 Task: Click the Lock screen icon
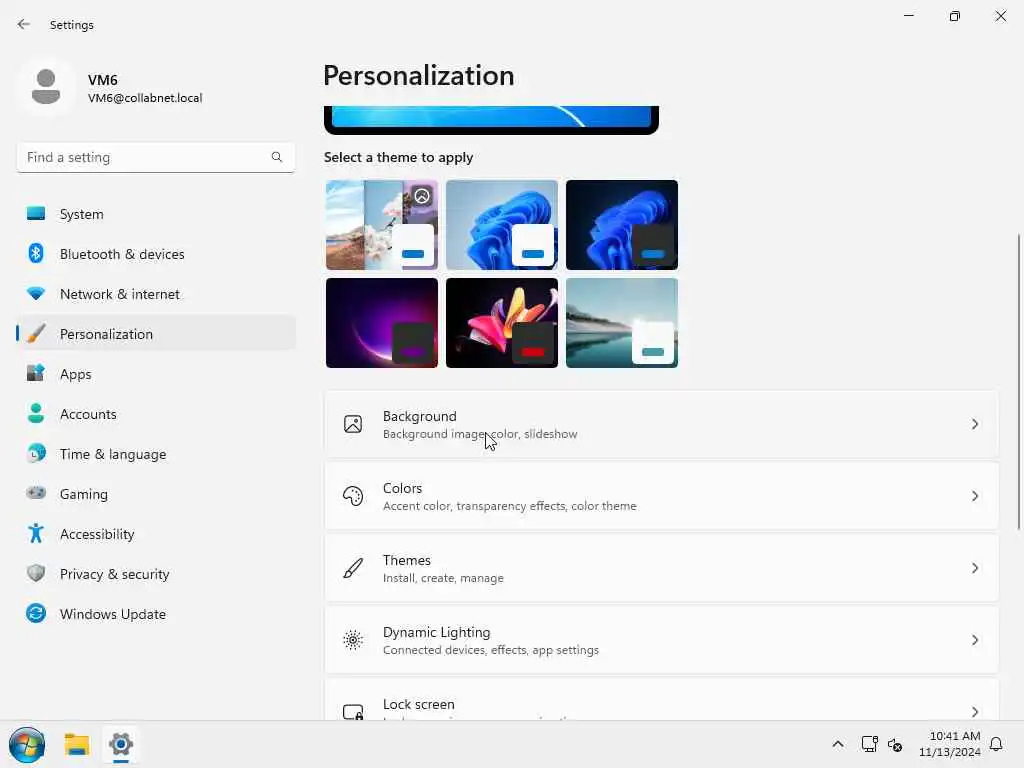(353, 711)
